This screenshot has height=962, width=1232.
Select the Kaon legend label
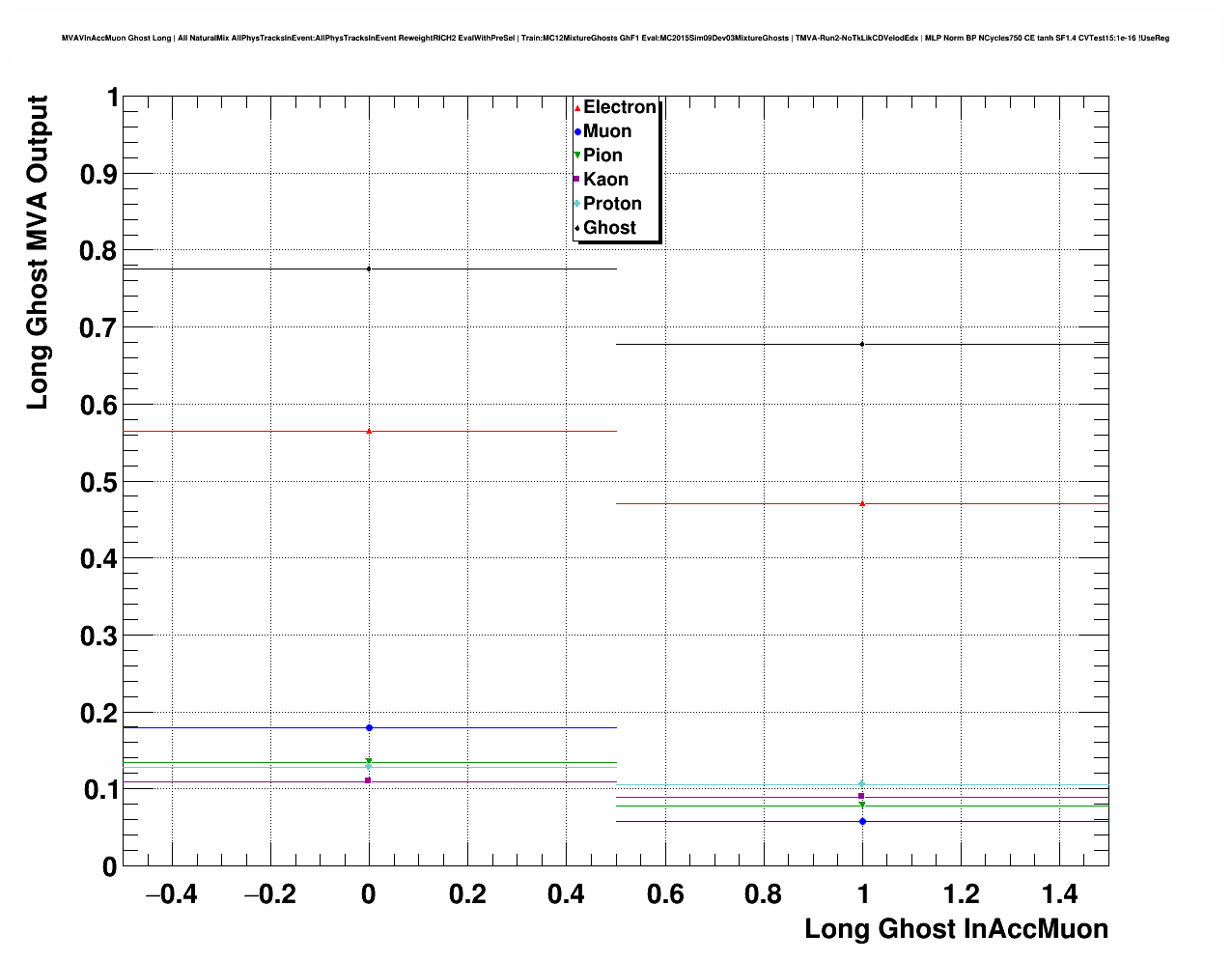[x=605, y=180]
